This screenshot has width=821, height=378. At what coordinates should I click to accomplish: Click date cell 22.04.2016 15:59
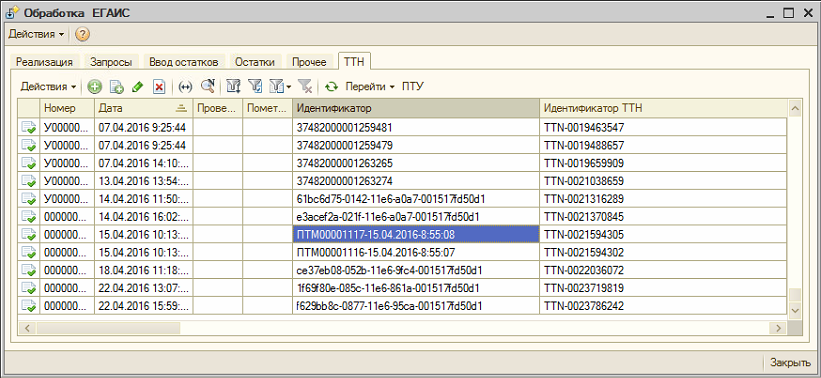(x=143, y=306)
